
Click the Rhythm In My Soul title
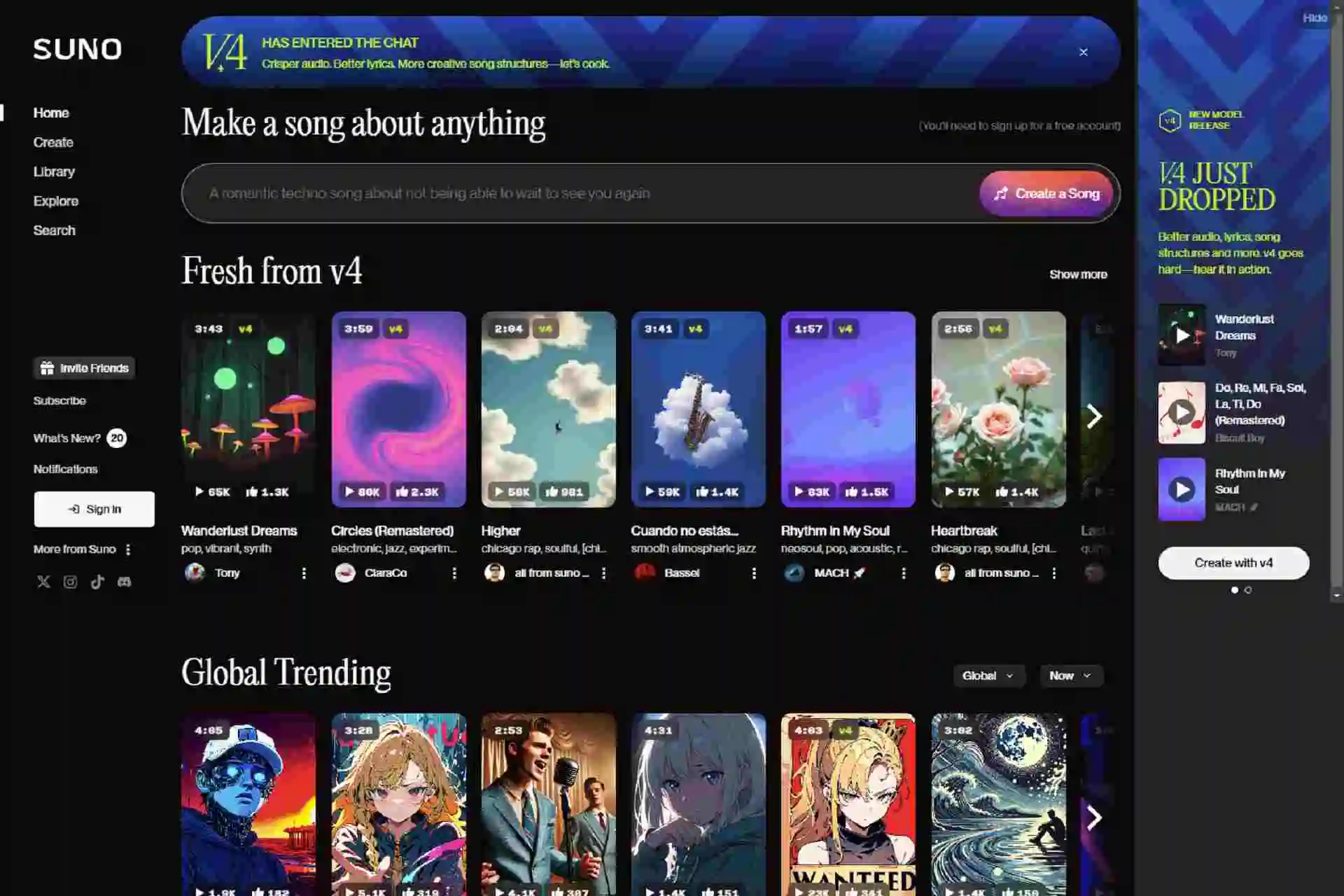point(835,531)
